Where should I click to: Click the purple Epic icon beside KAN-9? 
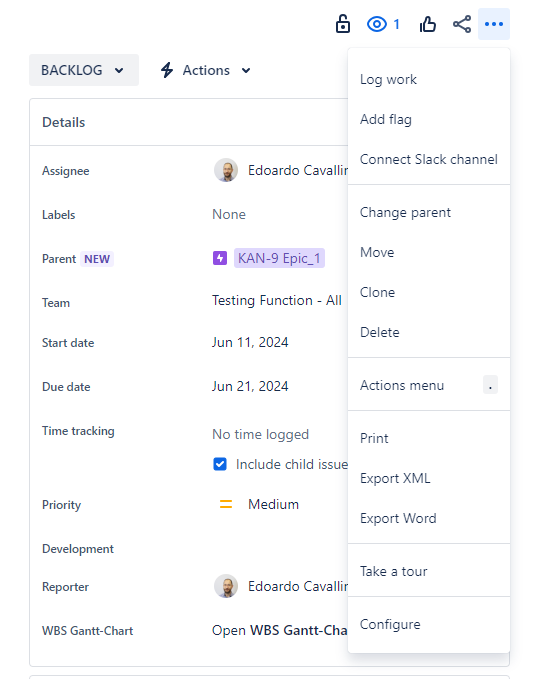pyautogui.click(x=220, y=258)
